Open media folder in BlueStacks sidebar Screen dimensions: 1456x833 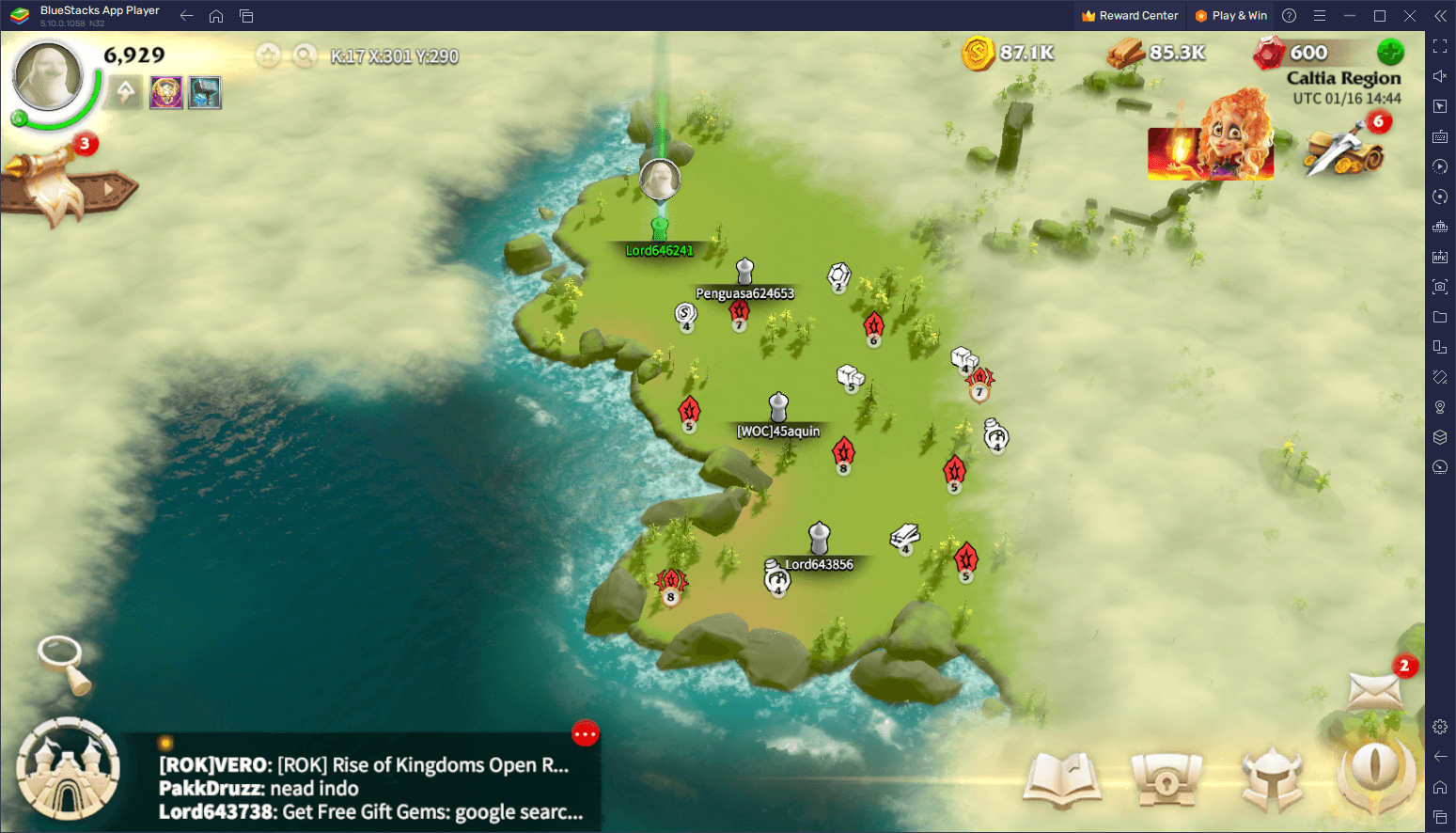[1440, 317]
